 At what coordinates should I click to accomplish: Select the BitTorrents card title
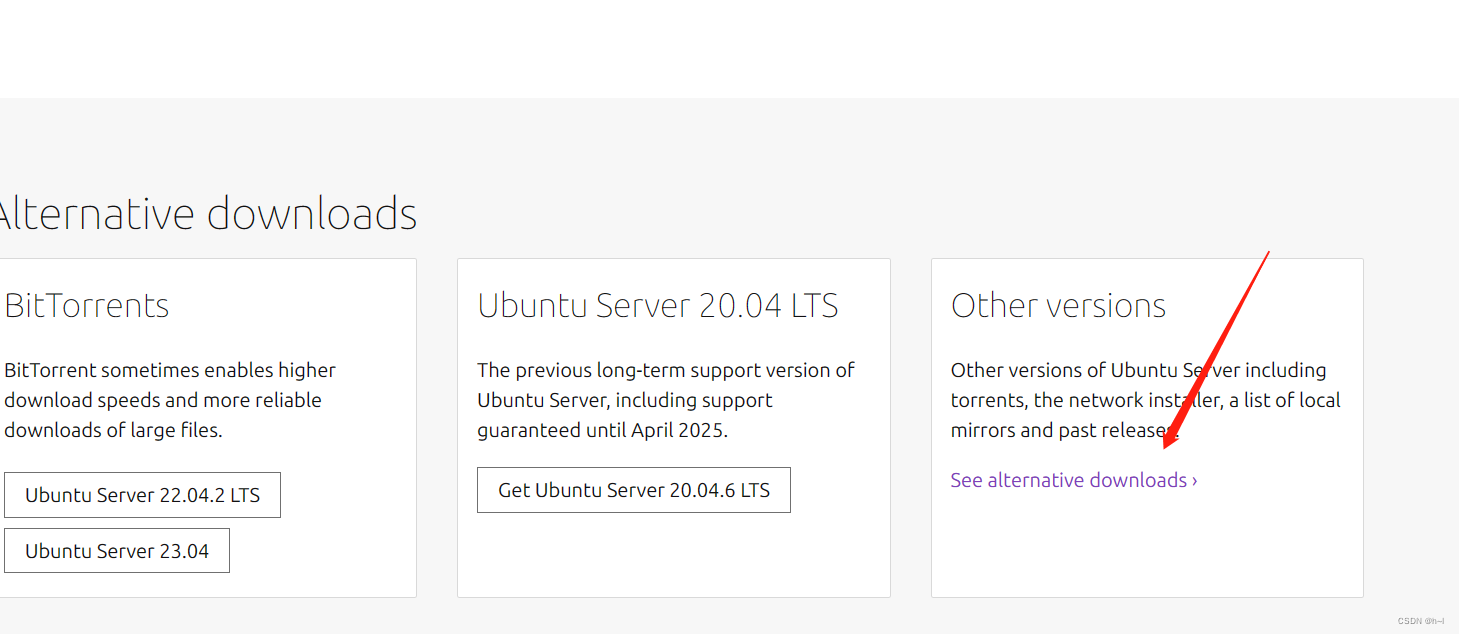click(87, 305)
